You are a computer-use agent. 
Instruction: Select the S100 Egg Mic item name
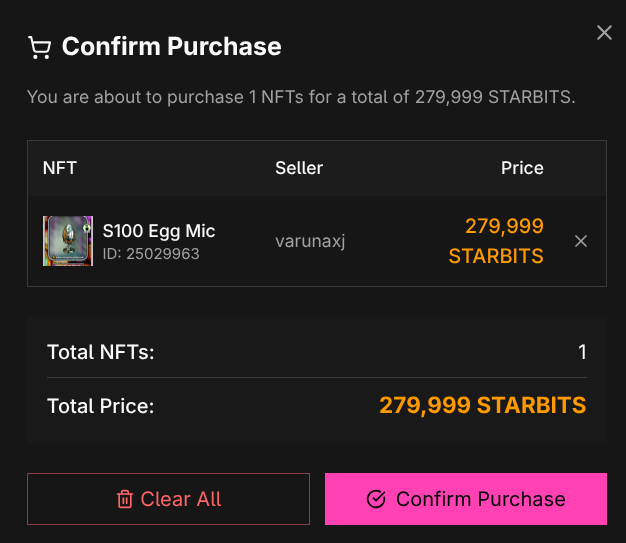159,231
